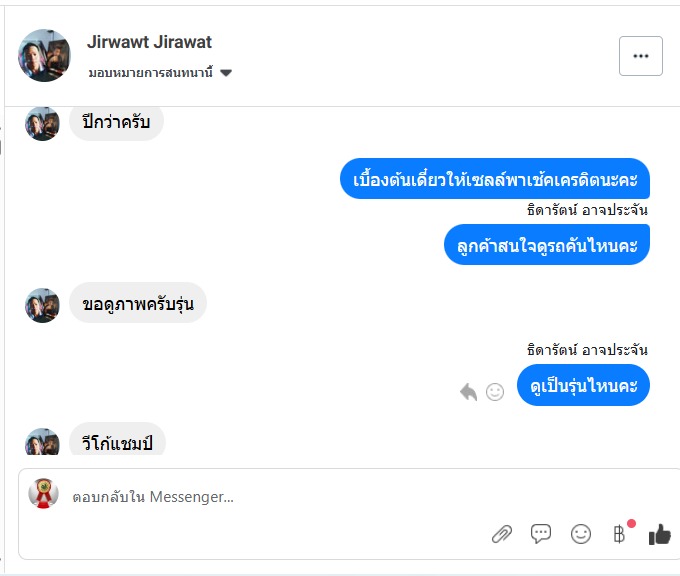Click the reply arrow beside last message
This screenshot has width=680, height=576.
(x=468, y=392)
